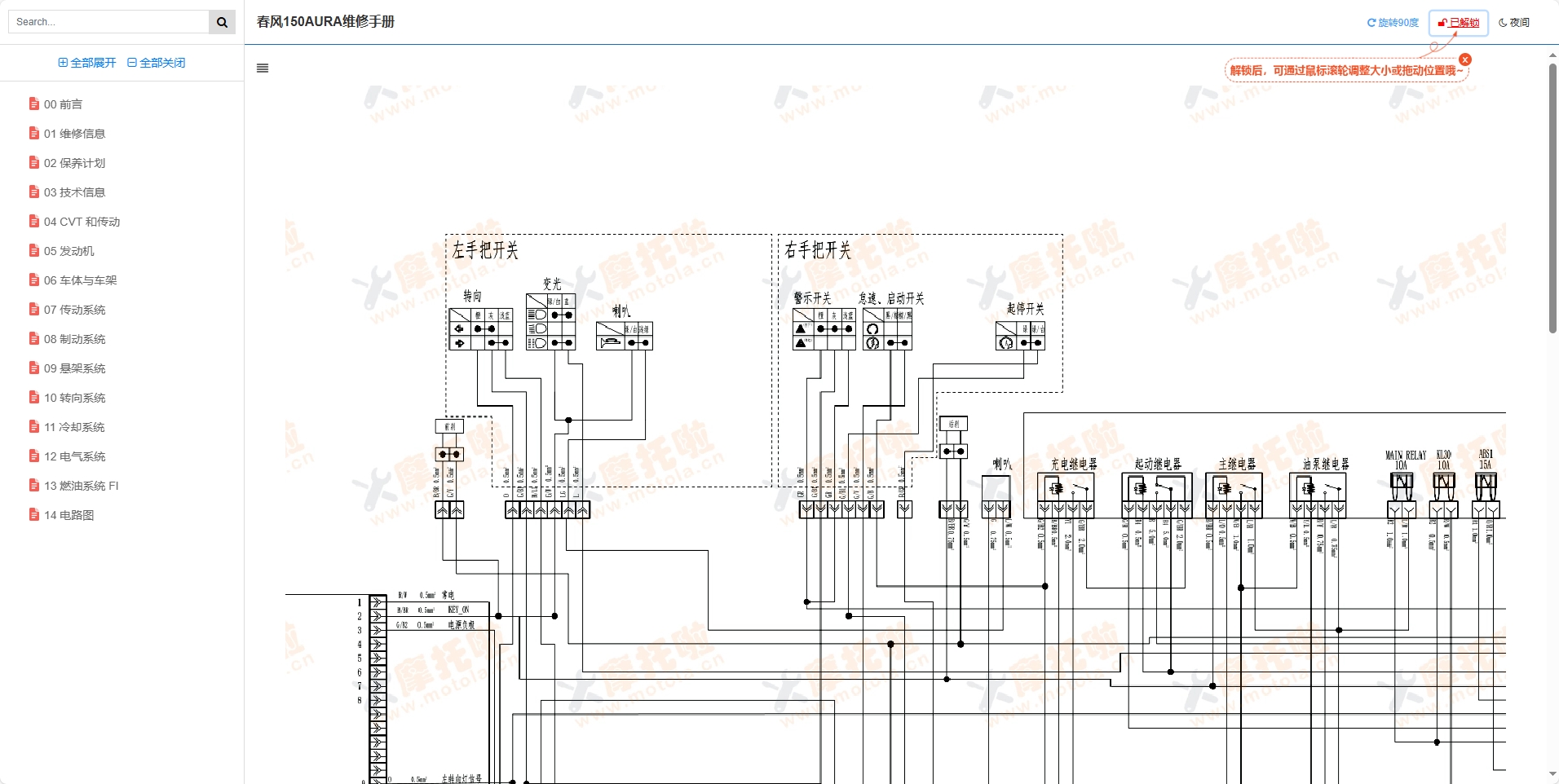This screenshot has width=1559, height=784.
Task: Click the MAIN RELAY 10A fuse label
Action: click(x=1405, y=460)
